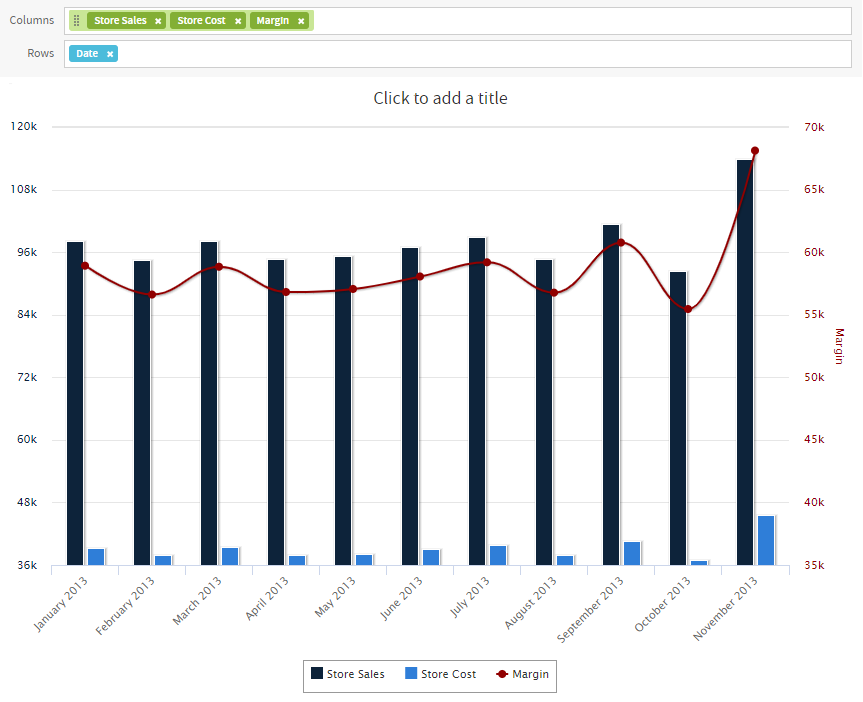Screen dimensions: 863x702
Task: Click the June 2013 Store Sales bar
Action: pos(410,406)
